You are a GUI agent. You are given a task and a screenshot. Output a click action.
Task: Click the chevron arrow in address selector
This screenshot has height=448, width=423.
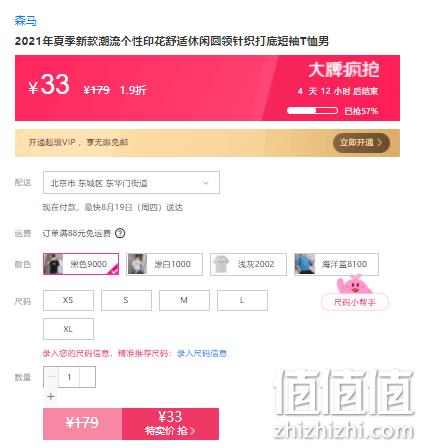206,183
